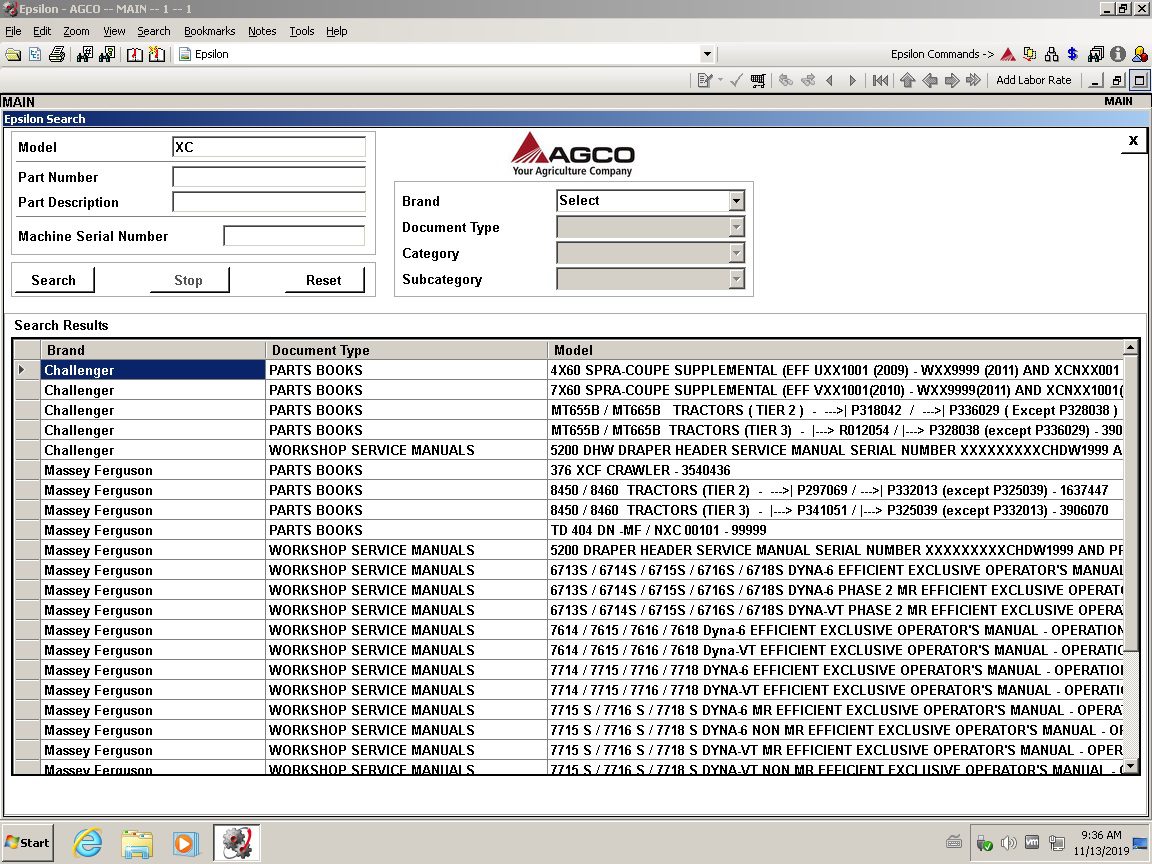Viewport: 1152px width, 864px height.
Task: Open the shopping cart icon
Action: (x=758, y=80)
